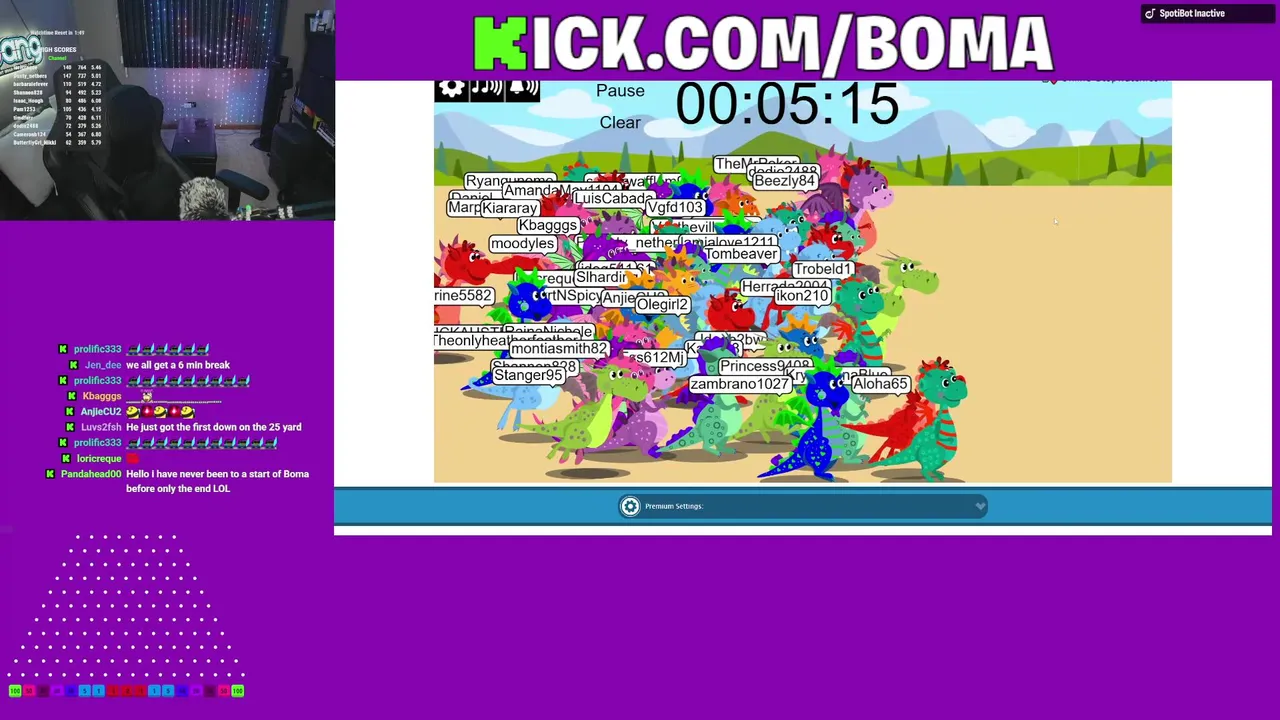Select the moodyles name tag
Screen dimensions: 1280x720
522,243
